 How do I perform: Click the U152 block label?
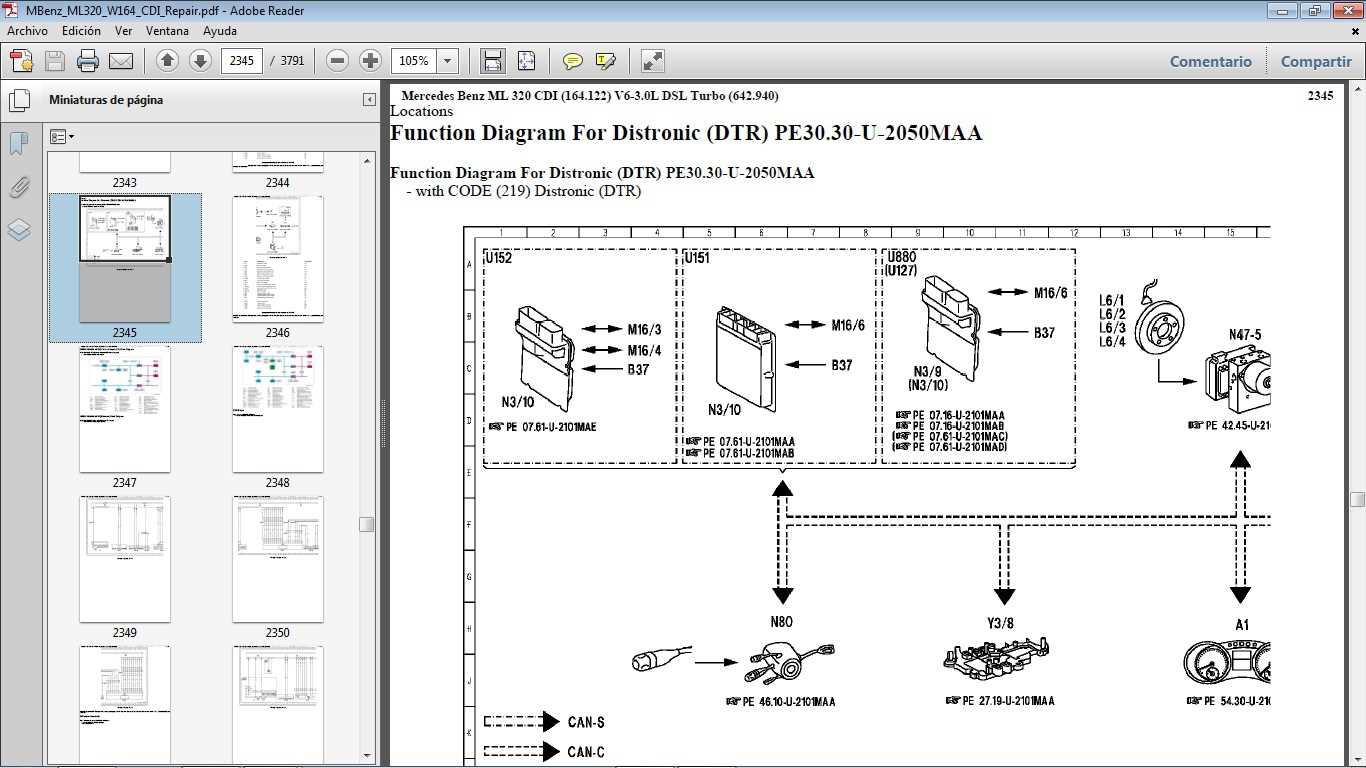[499, 258]
